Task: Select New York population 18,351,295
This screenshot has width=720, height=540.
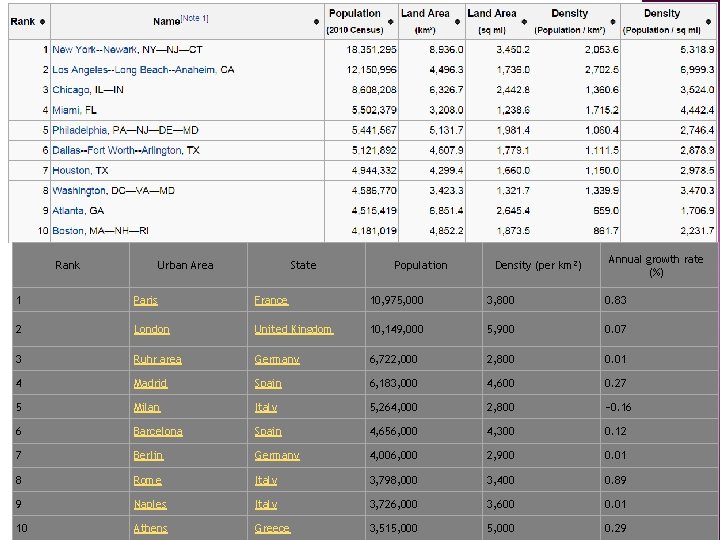Action: tap(371, 50)
